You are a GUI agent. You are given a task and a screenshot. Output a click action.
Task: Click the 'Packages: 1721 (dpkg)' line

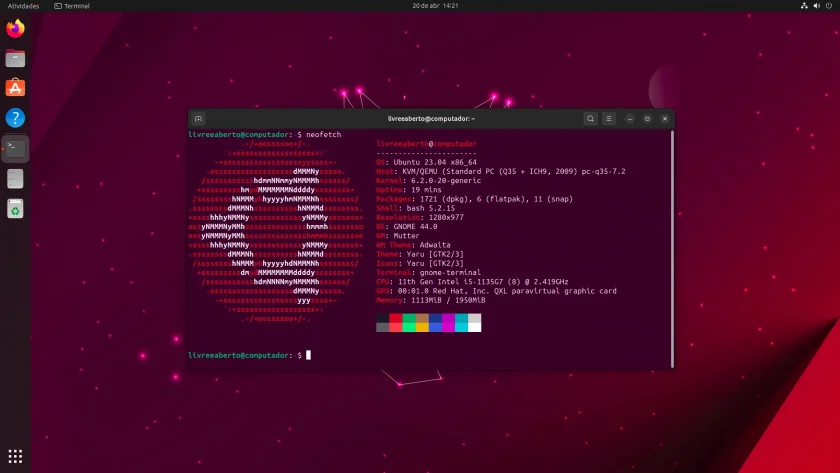(x=475, y=199)
